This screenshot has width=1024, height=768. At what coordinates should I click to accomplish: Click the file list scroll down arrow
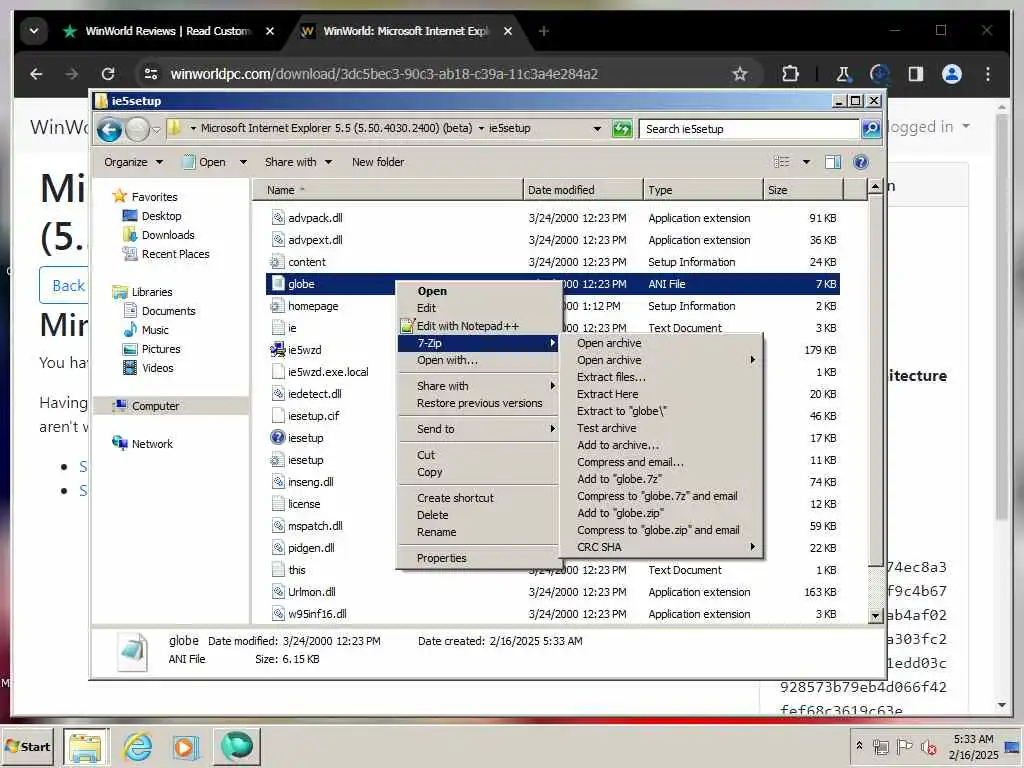click(x=875, y=615)
